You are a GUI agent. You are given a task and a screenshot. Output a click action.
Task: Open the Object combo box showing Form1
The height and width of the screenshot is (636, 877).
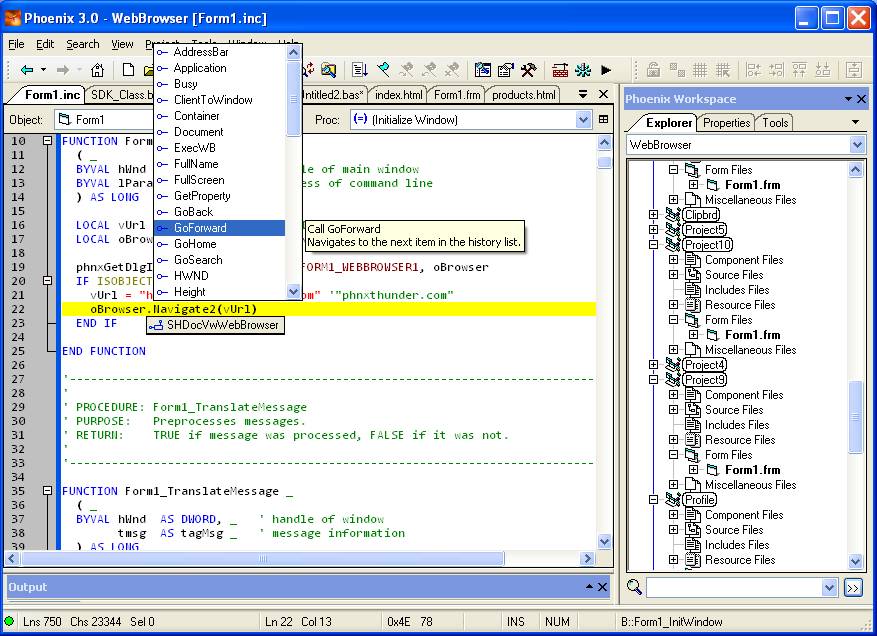[x=105, y=119]
